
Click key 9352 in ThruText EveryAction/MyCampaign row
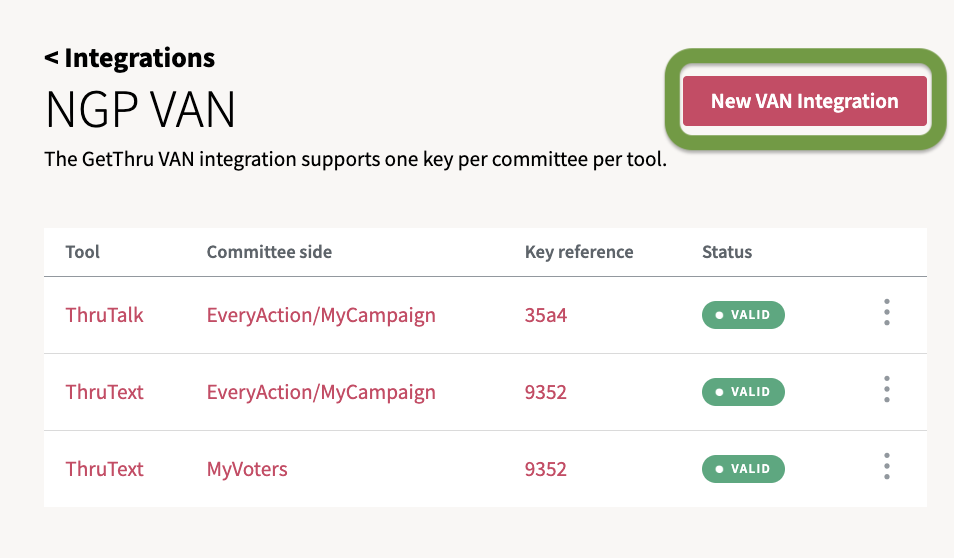546,392
